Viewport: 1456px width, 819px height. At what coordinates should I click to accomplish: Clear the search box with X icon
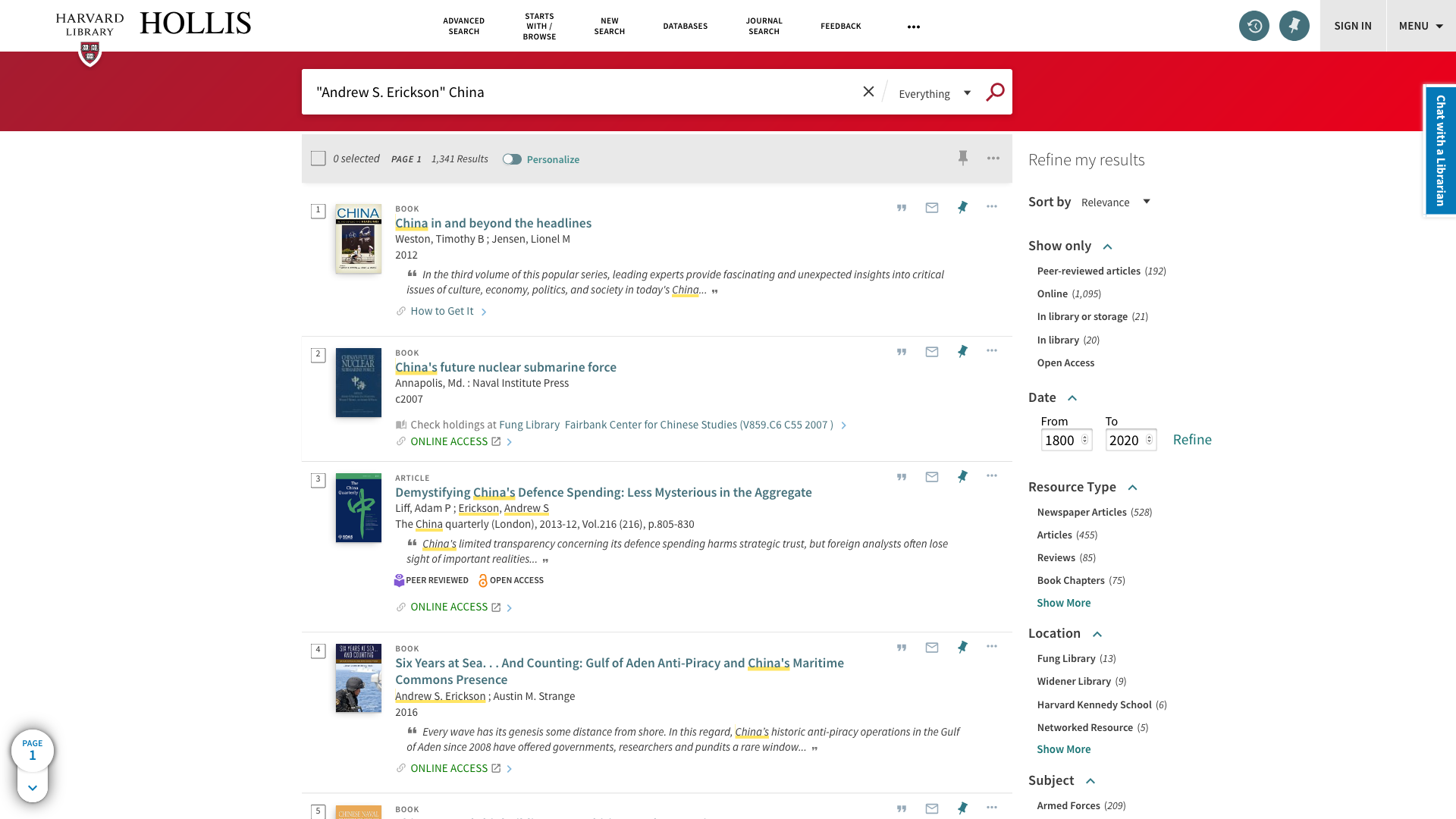click(x=868, y=92)
